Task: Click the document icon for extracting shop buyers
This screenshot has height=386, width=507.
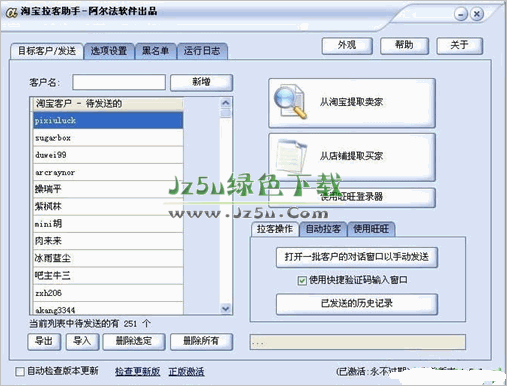Action: [x=292, y=156]
